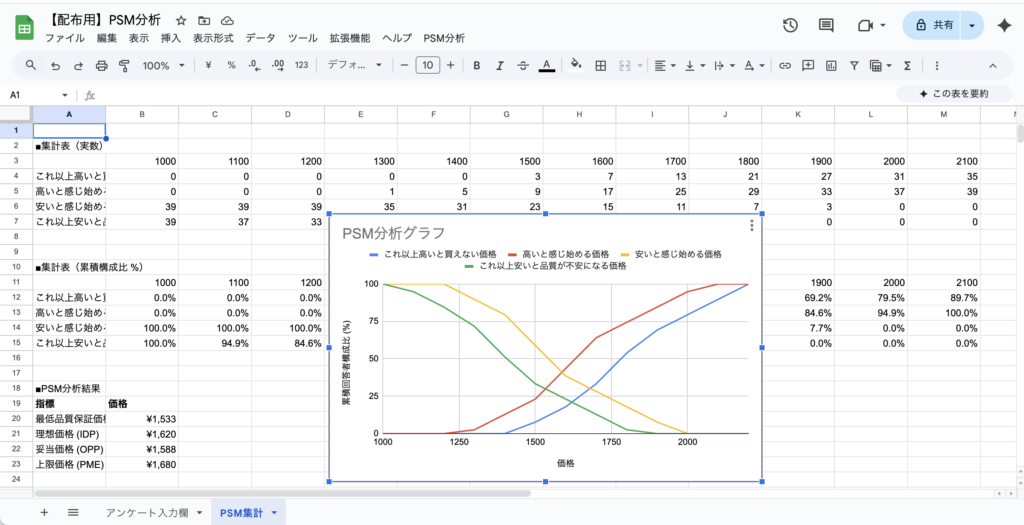Expand the font family dropdown
Image resolution: width=1024 pixels, height=525 pixels.
[354, 65]
